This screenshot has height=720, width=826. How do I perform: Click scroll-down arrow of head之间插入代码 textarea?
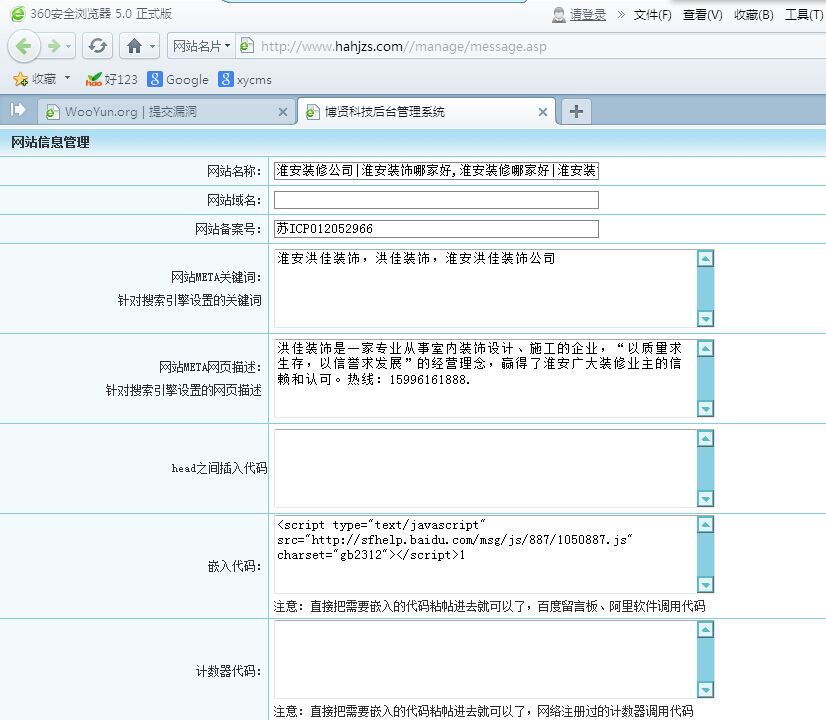pos(705,498)
